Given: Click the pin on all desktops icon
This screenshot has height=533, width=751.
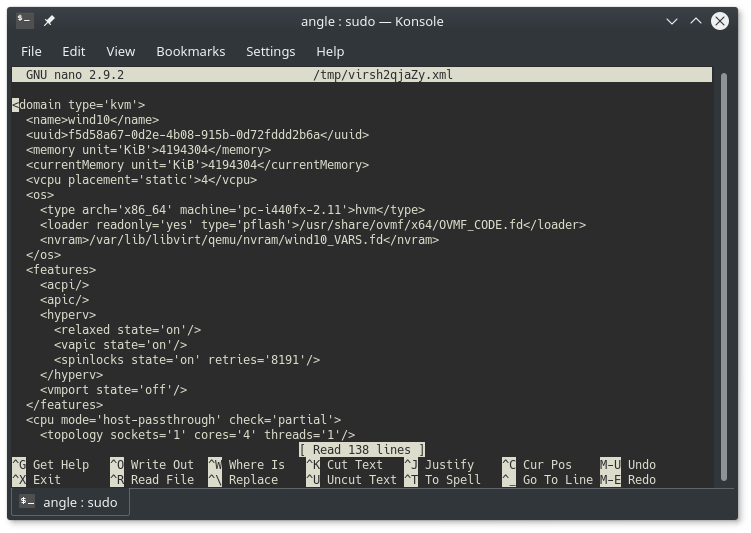Looking at the screenshot, I should (x=49, y=21).
